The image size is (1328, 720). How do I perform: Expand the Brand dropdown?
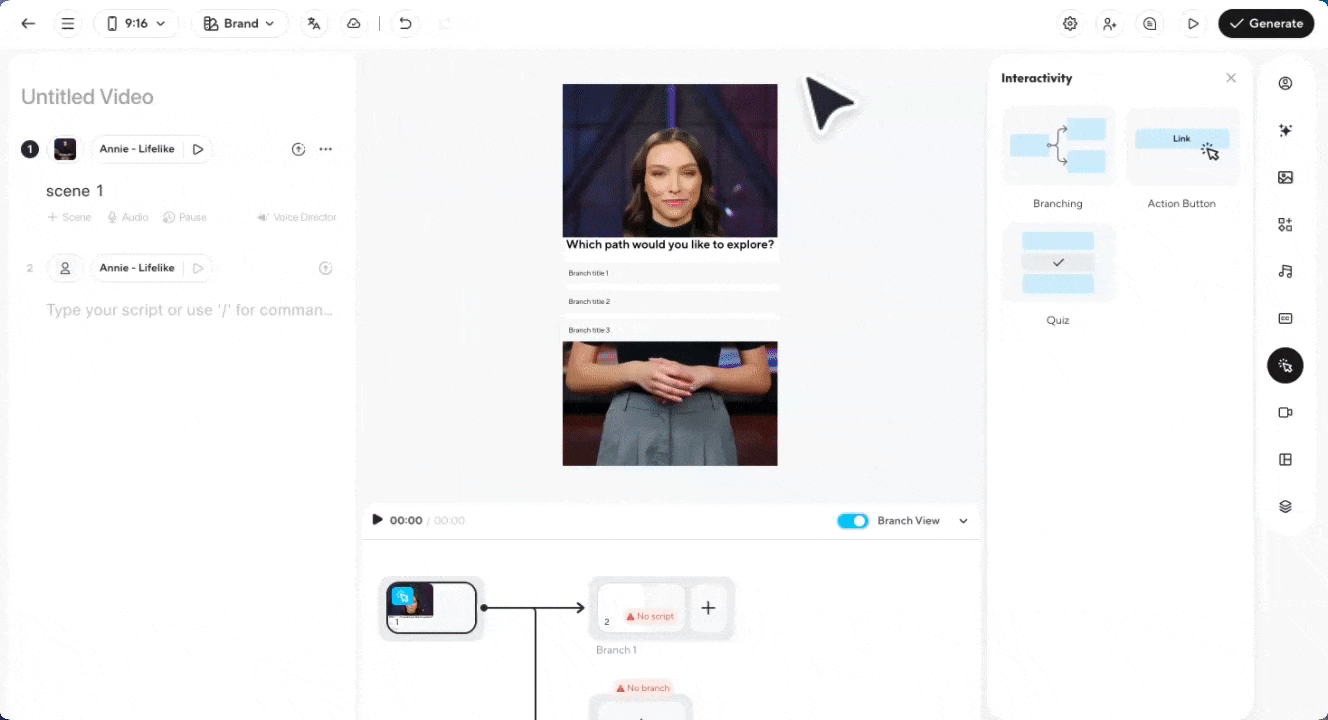coord(239,23)
